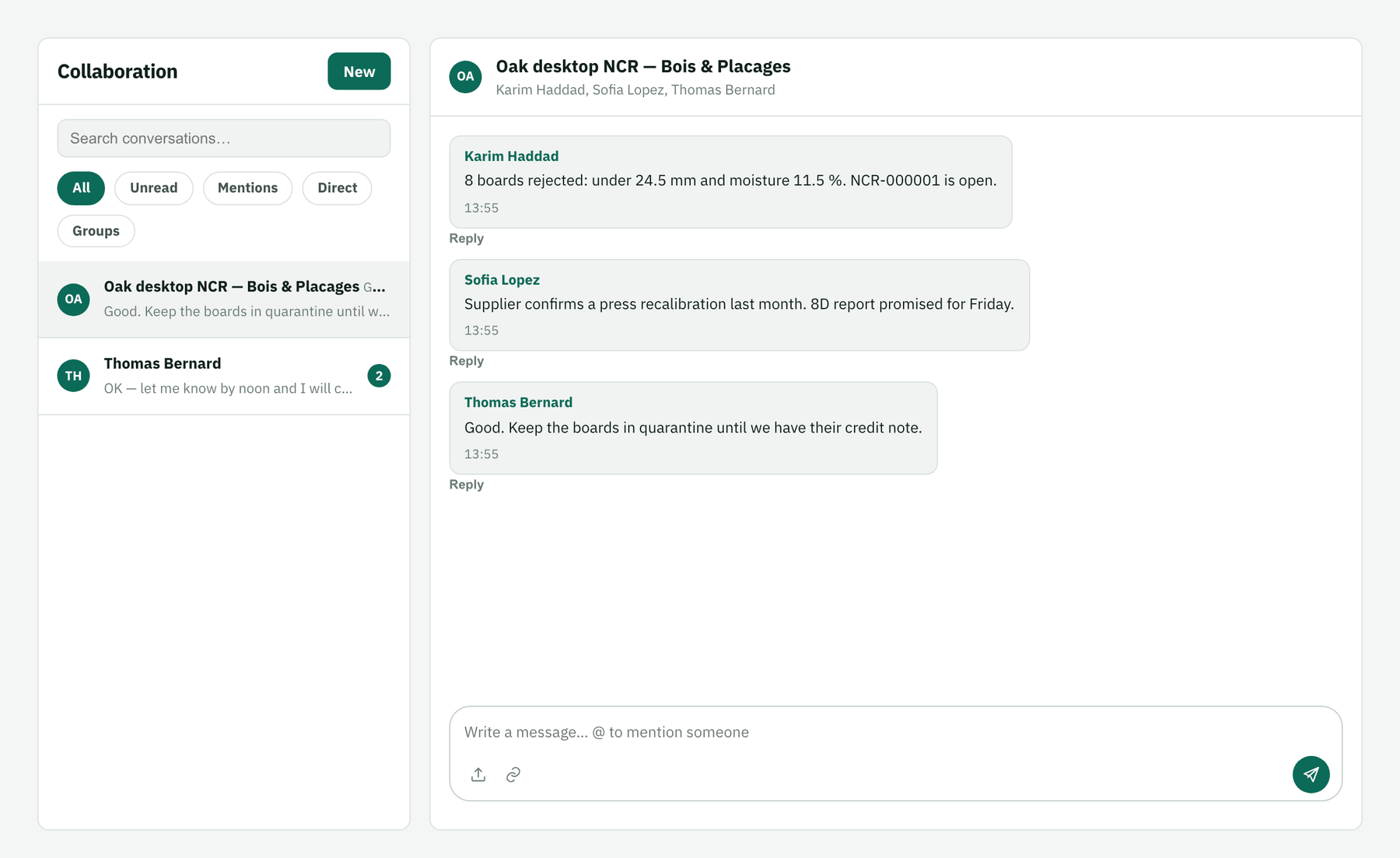The image size is (1400, 858).
Task: Click the upload attachment icon
Action: [x=478, y=775]
